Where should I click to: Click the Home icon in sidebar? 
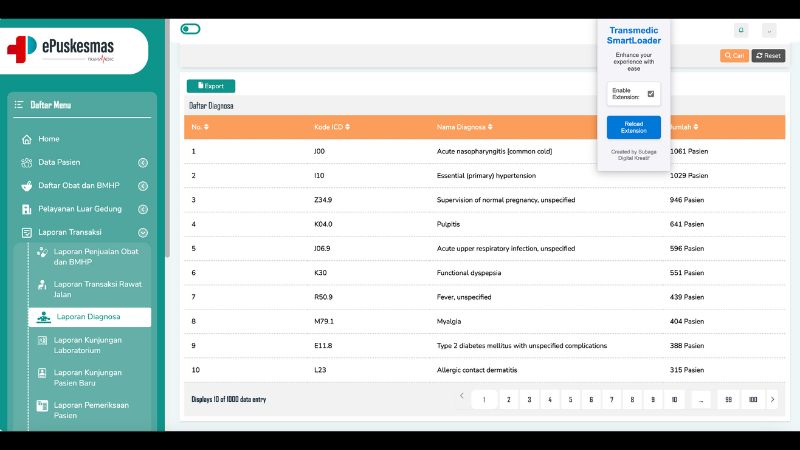click(x=27, y=139)
